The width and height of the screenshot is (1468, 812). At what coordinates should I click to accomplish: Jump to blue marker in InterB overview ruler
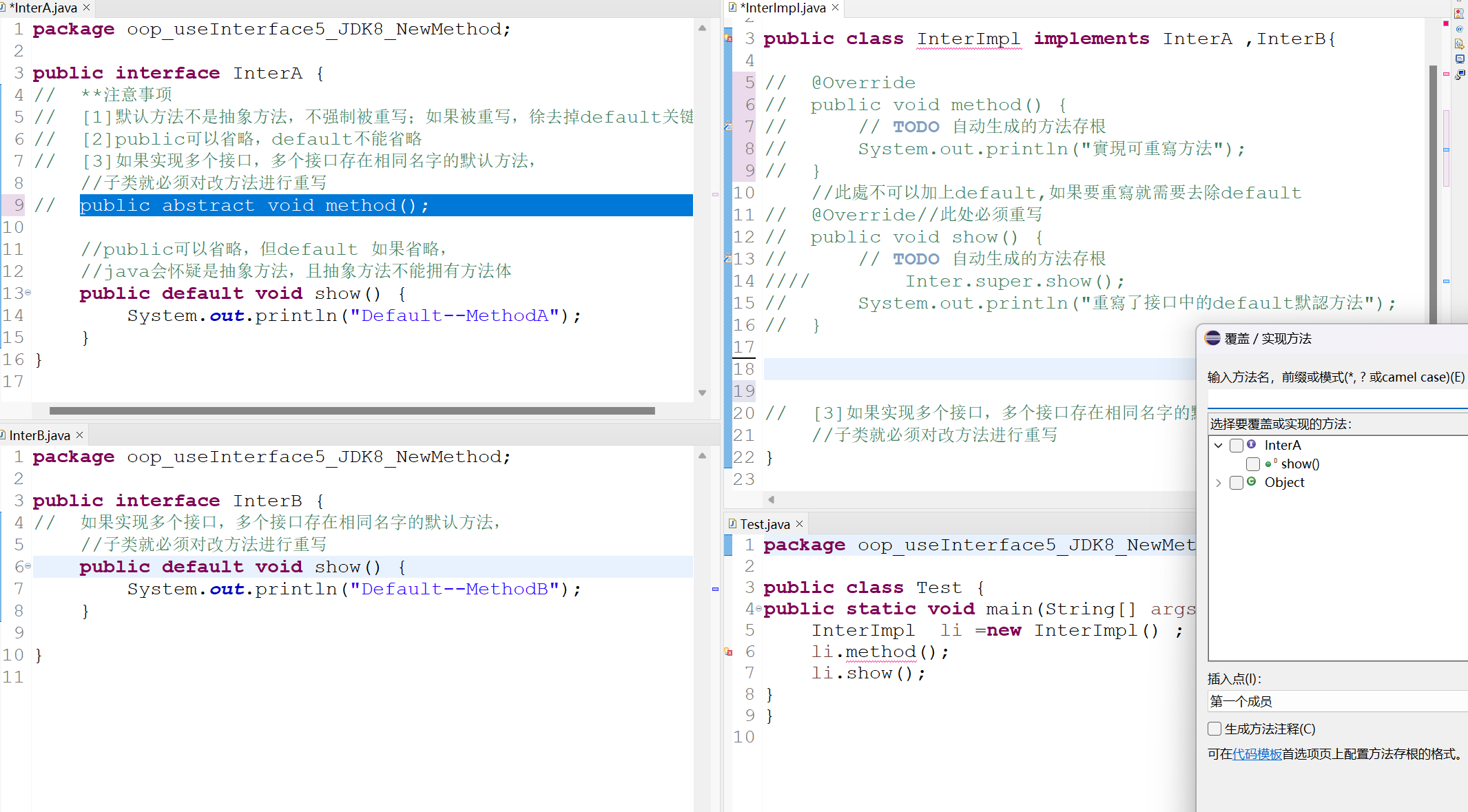715,589
